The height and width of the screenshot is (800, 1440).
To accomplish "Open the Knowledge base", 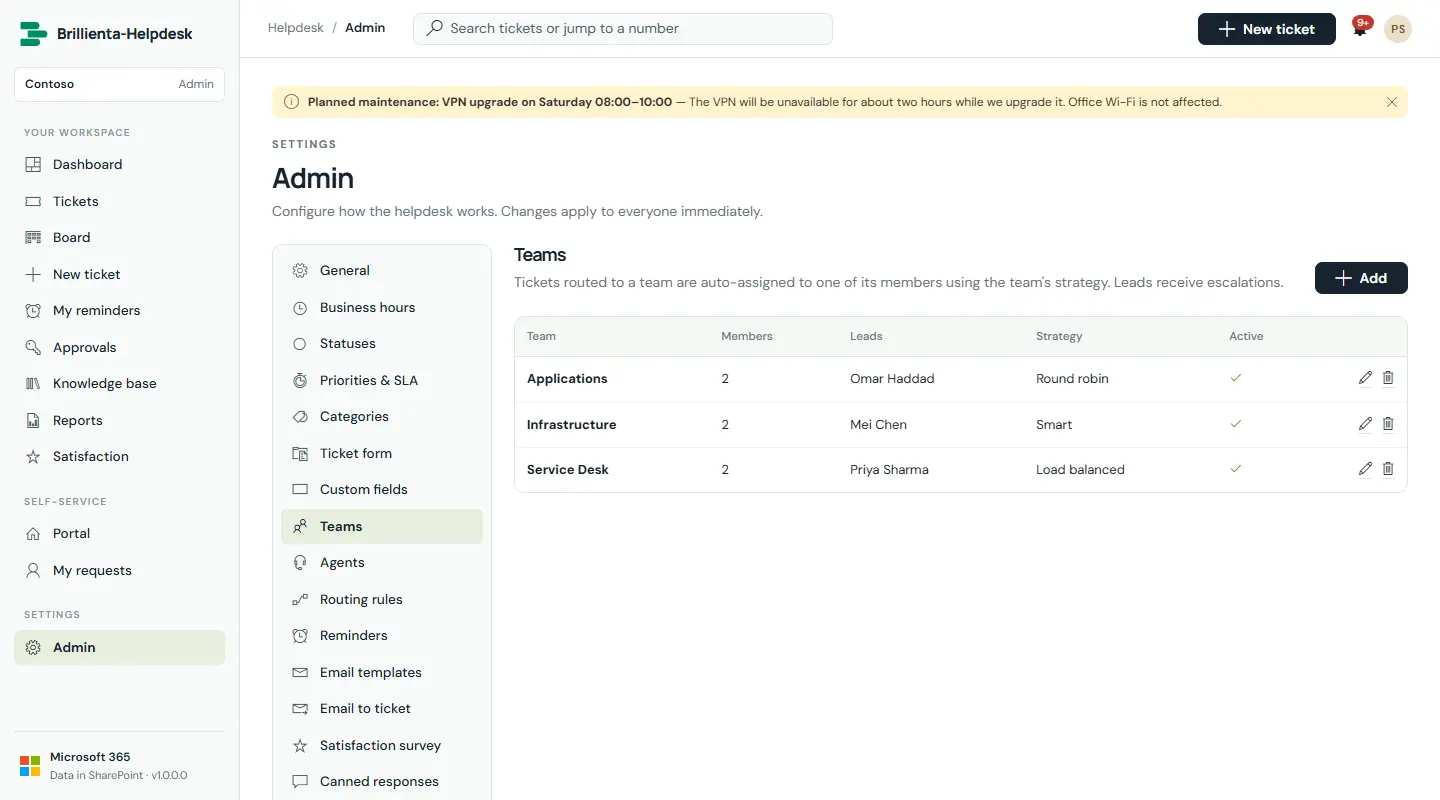I will (x=120, y=383).
